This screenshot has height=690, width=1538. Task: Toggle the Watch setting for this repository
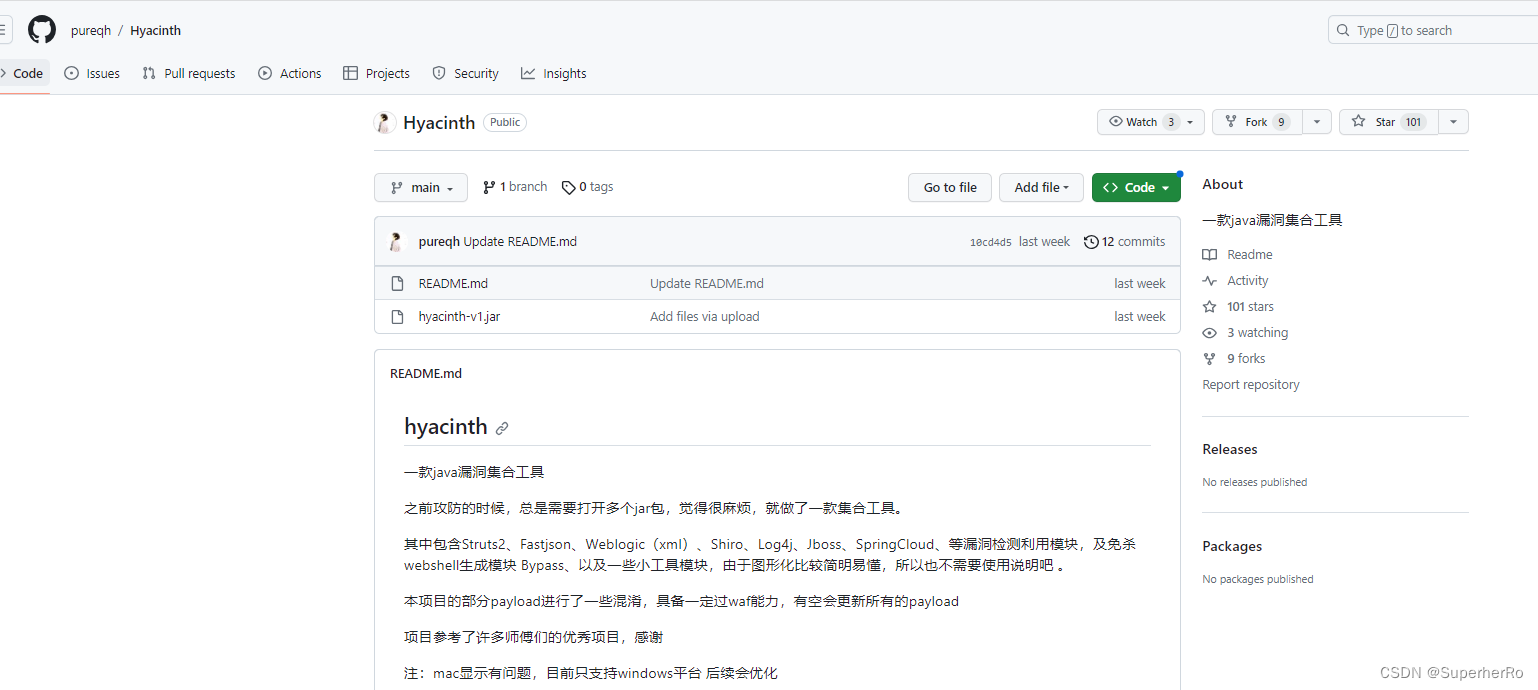coord(1141,121)
